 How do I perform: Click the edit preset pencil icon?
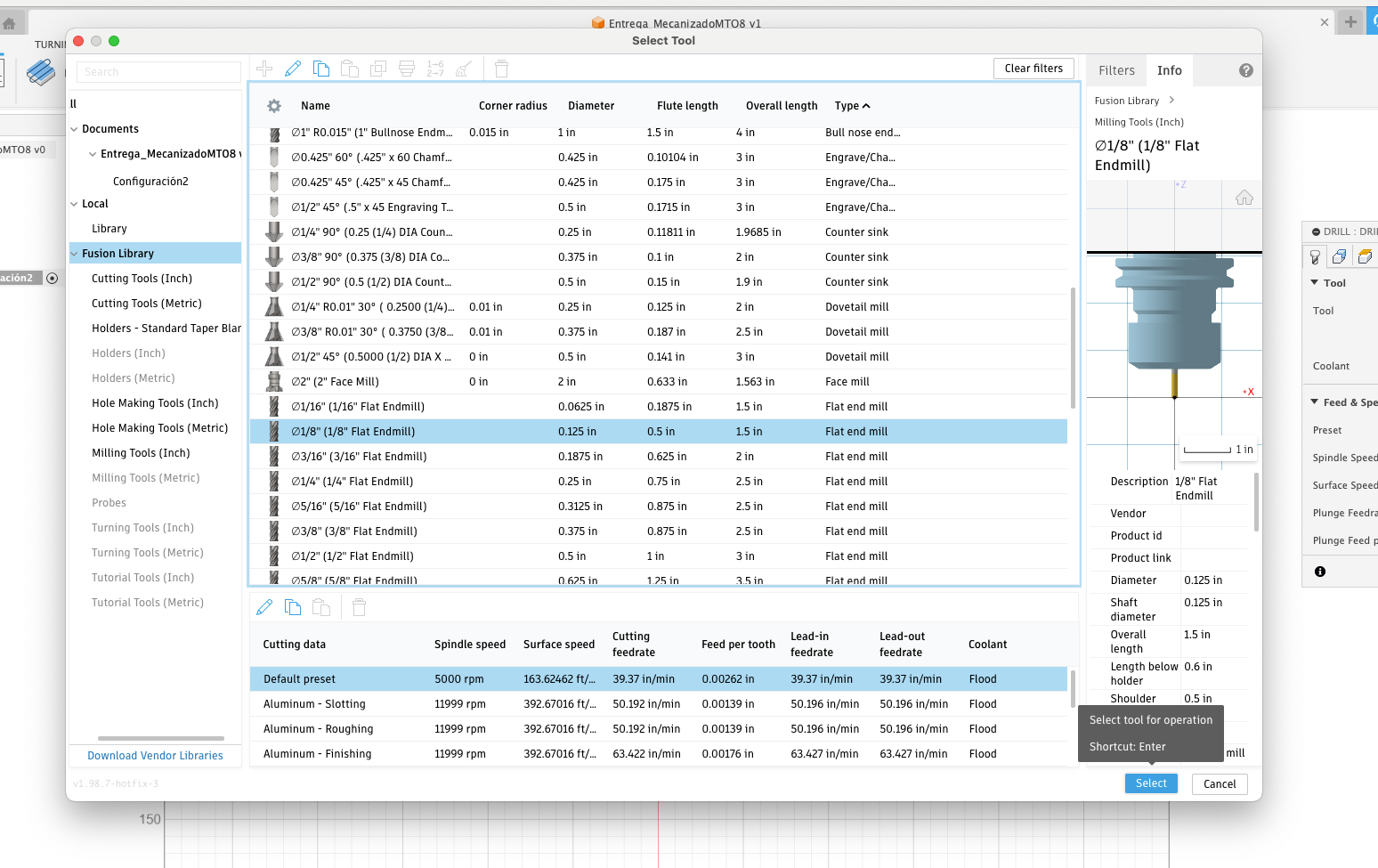pos(264,607)
